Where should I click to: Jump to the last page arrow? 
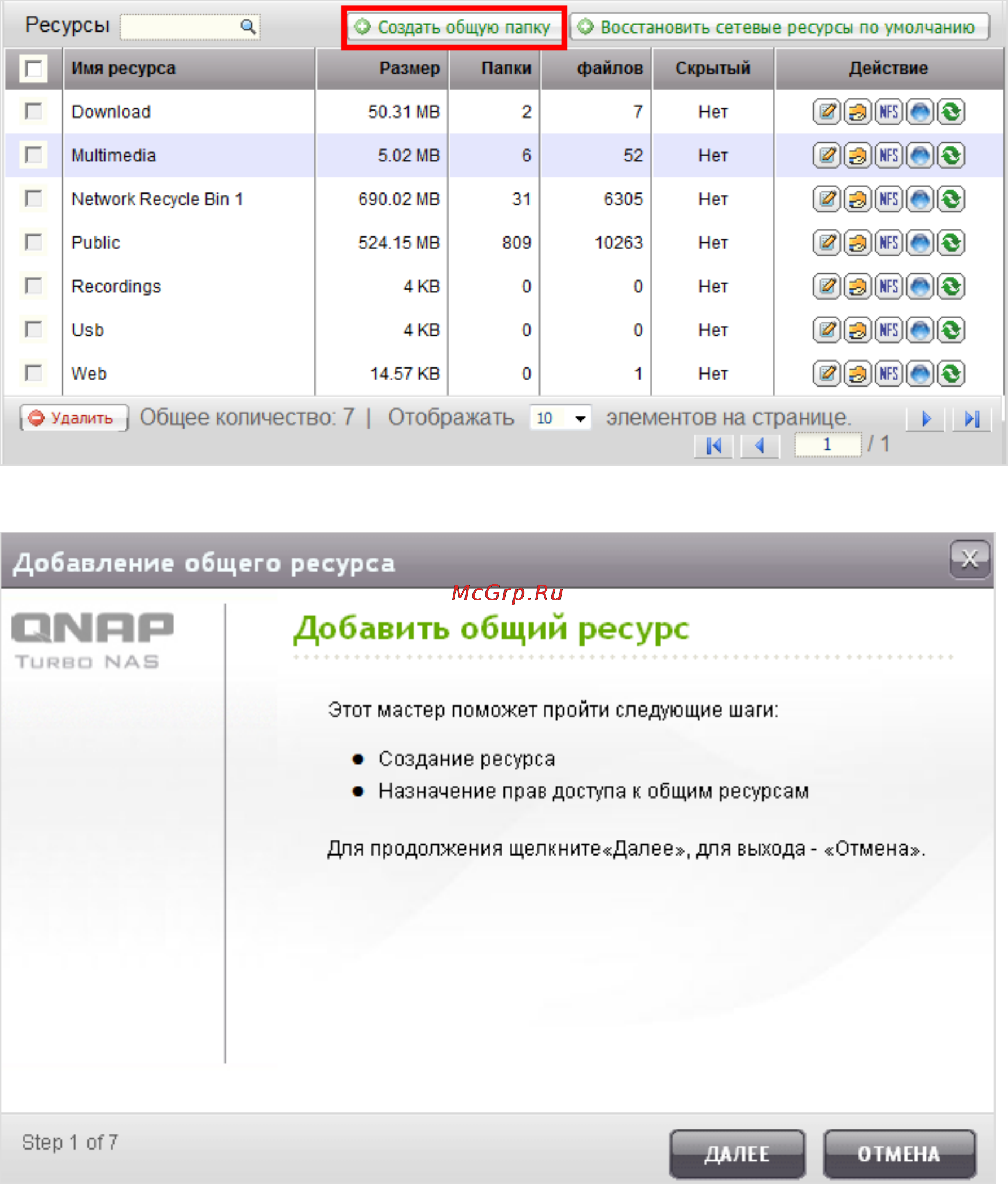click(x=971, y=419)
